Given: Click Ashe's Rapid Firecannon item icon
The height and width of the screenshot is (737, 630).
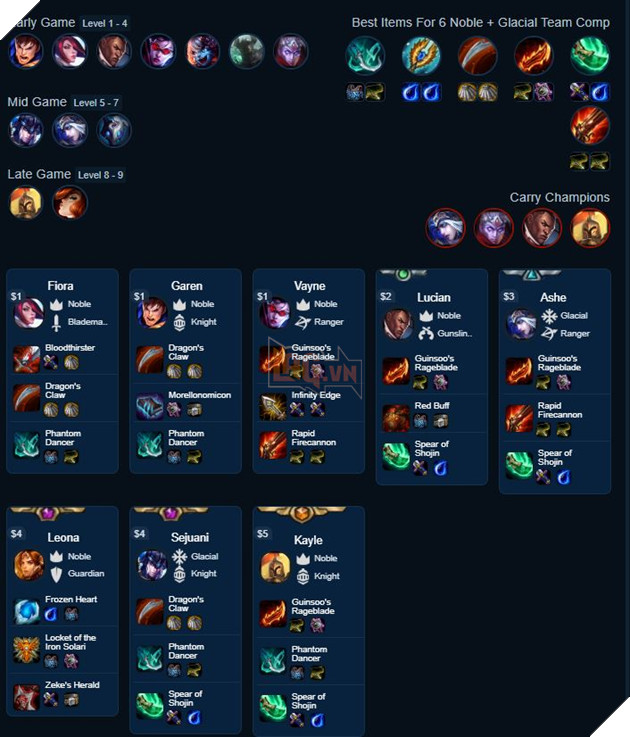Looking at the screenshot, I should tap(519, 418).
